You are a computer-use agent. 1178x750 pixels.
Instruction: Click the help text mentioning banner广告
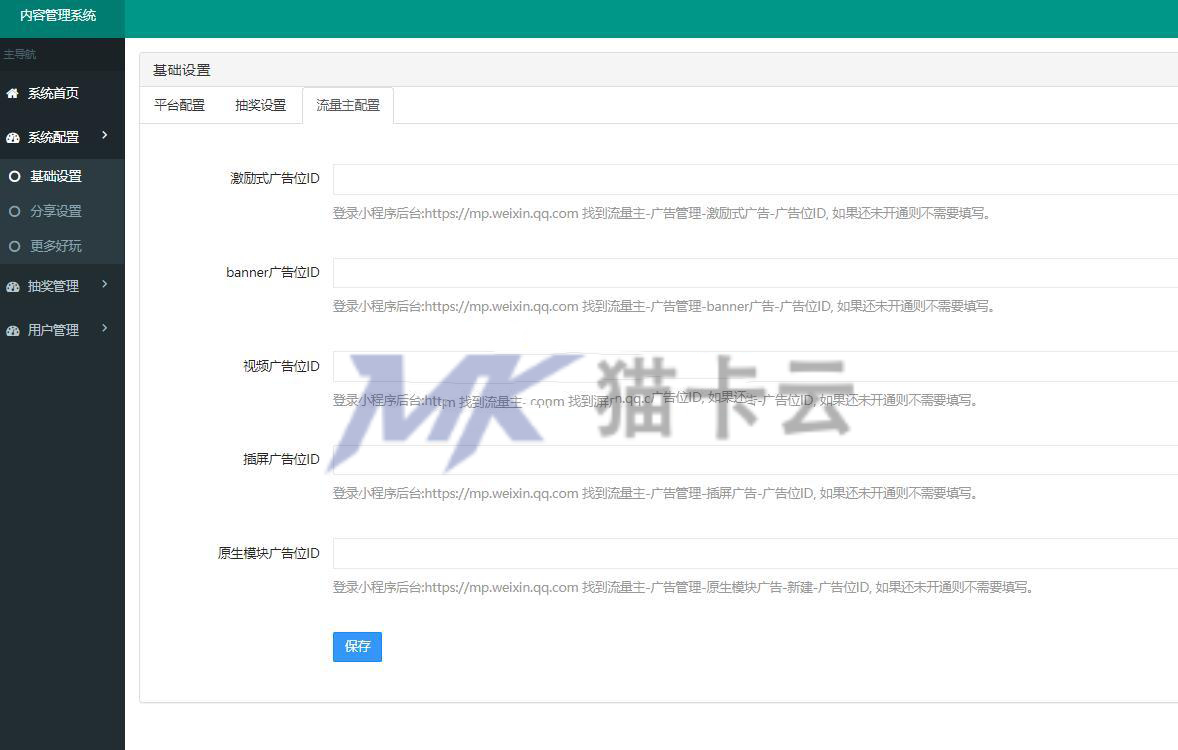pos(666,307)
